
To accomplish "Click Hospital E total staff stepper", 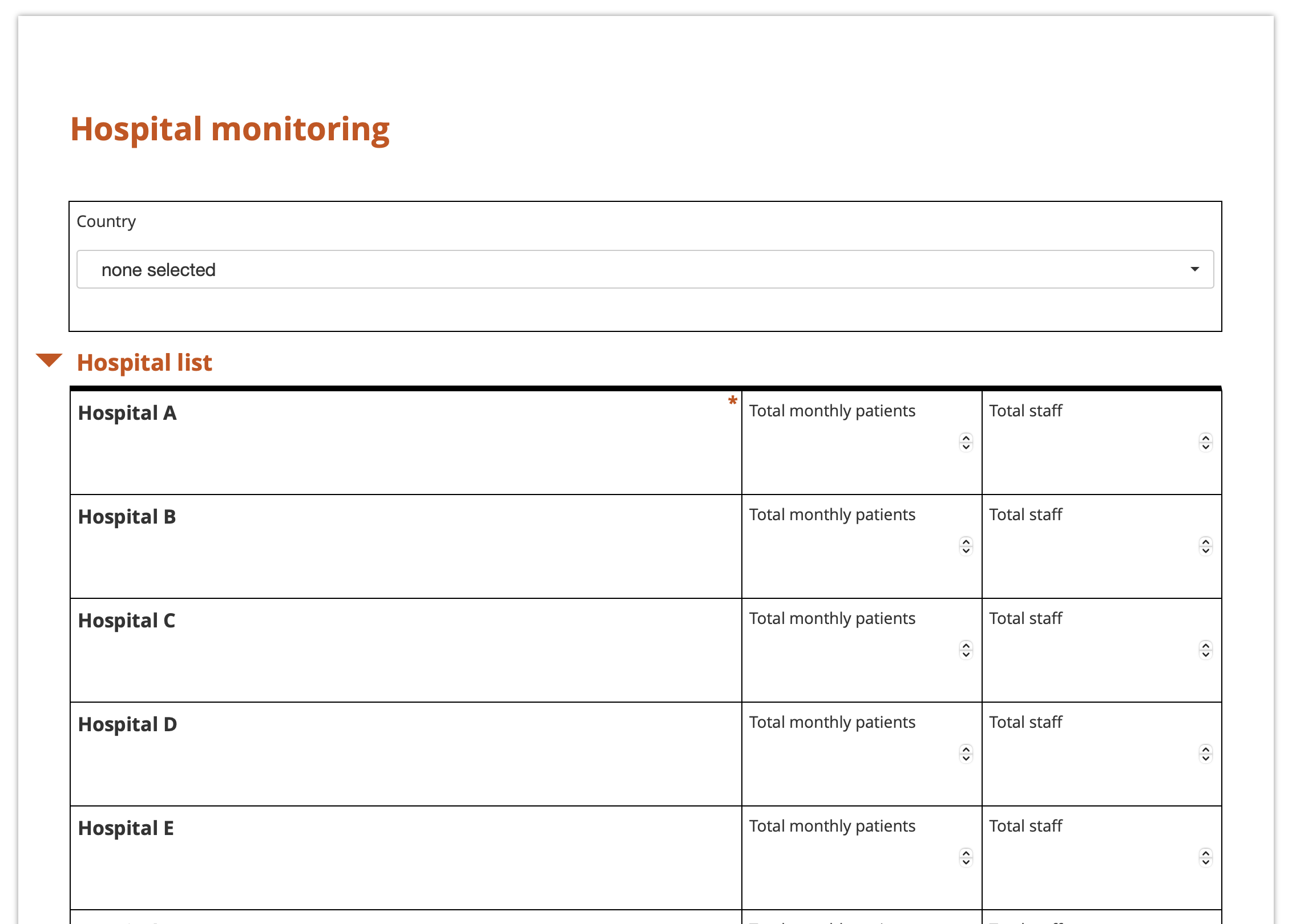I will [1205, 857].
